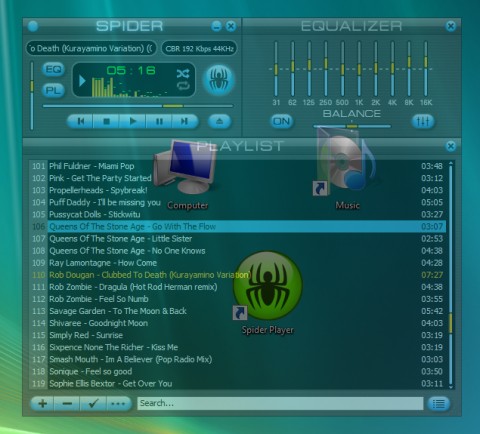Click the playlist remove (−) button
This screenshot has width=480, height=434.
(x=67, y=404)
